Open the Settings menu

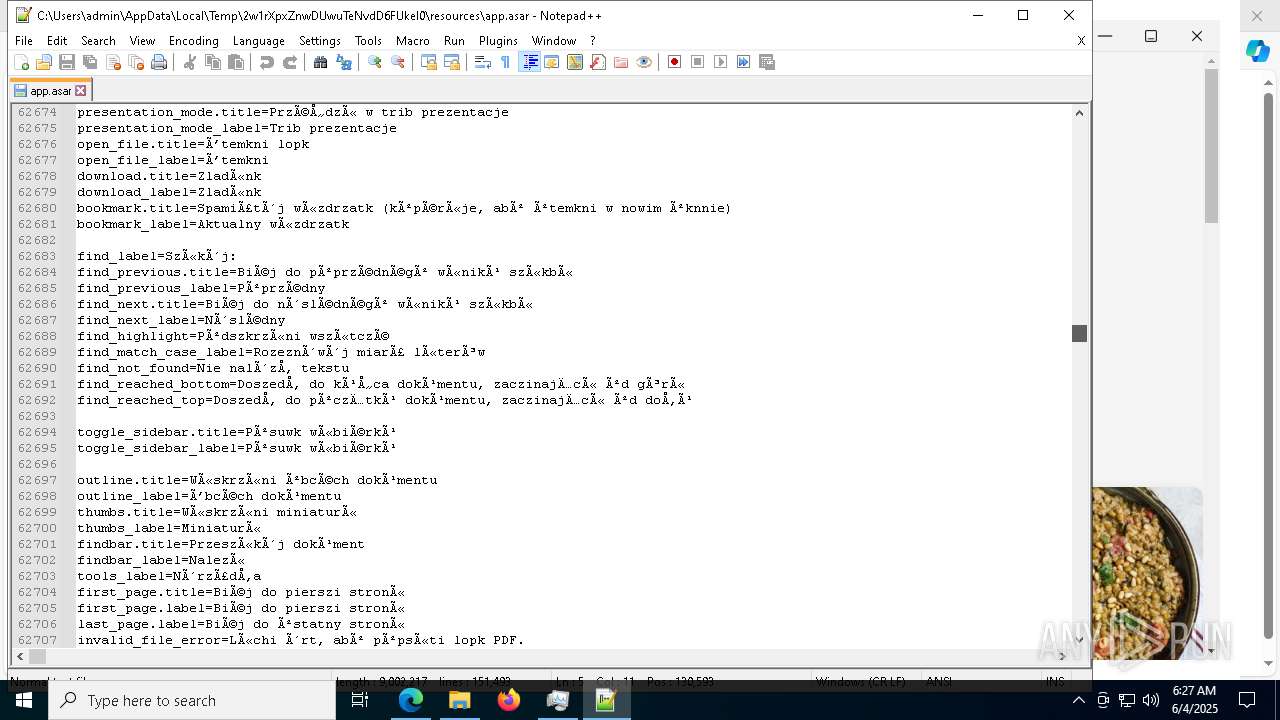pyautogui.click(x=320, y=41)
